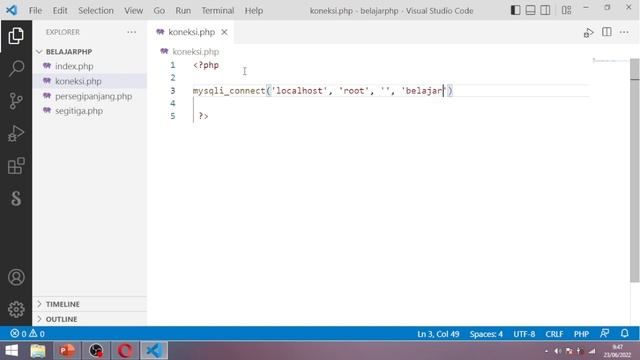Open notifications bell in status bar
Screen dimensions: 640x360
pos(624,333)
